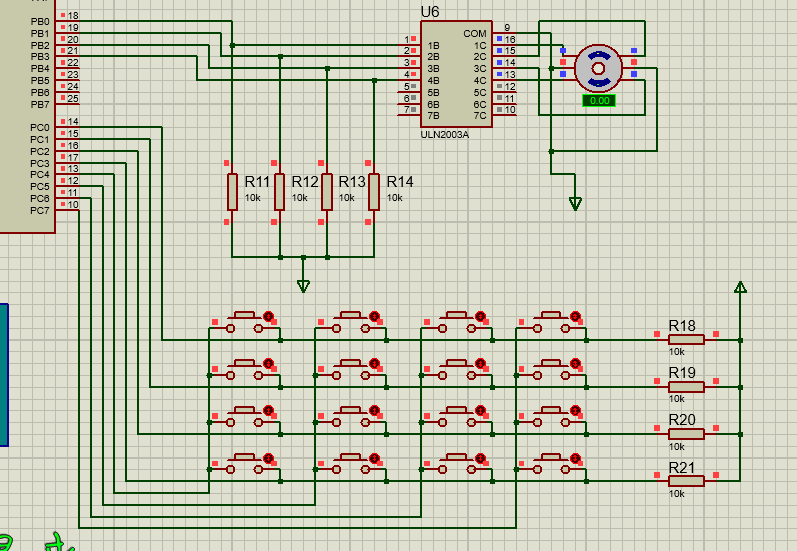797x551 pixels.
Task: Click the 10k value under R14
Action: pos(394,198)
